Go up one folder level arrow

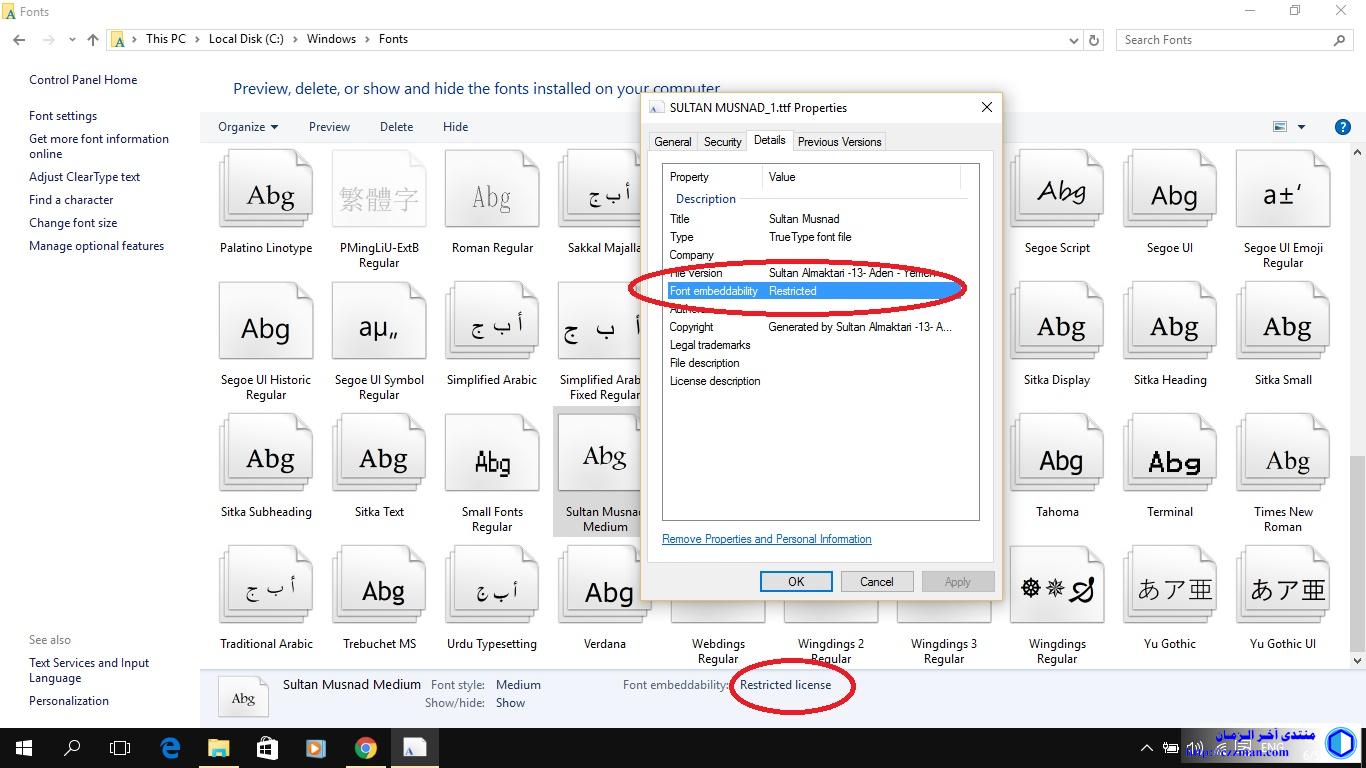coord(93,40)
